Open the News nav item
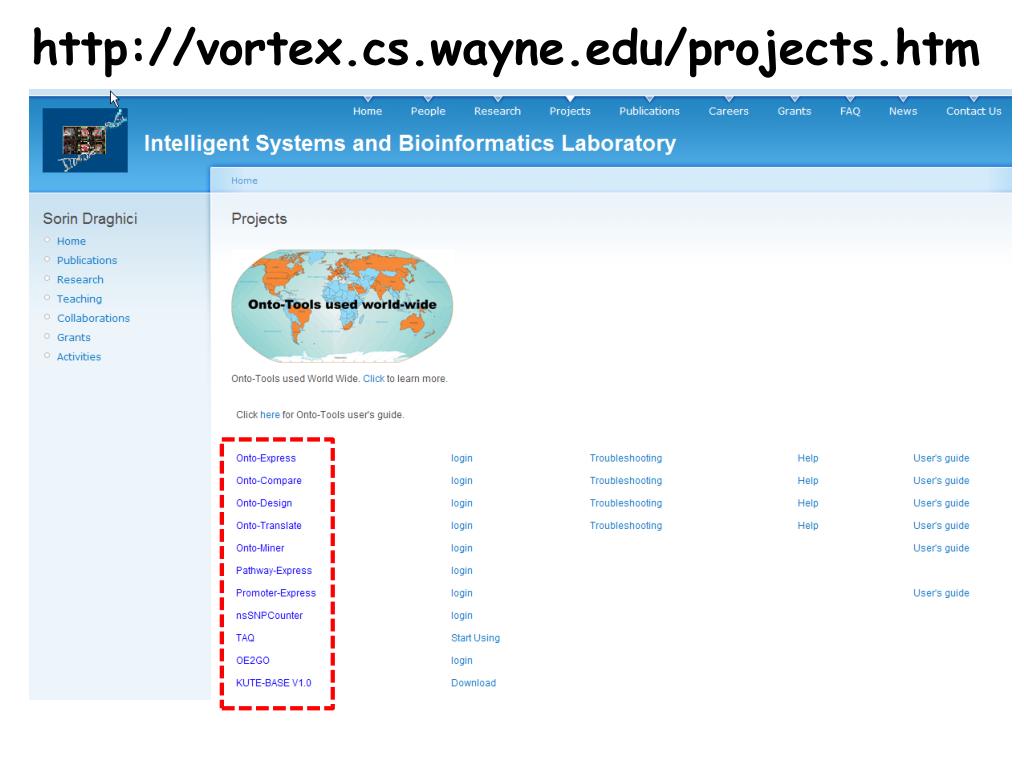The height and width of the screenshot is (768, 1024). pyautogui.click(x=903, y=111)
